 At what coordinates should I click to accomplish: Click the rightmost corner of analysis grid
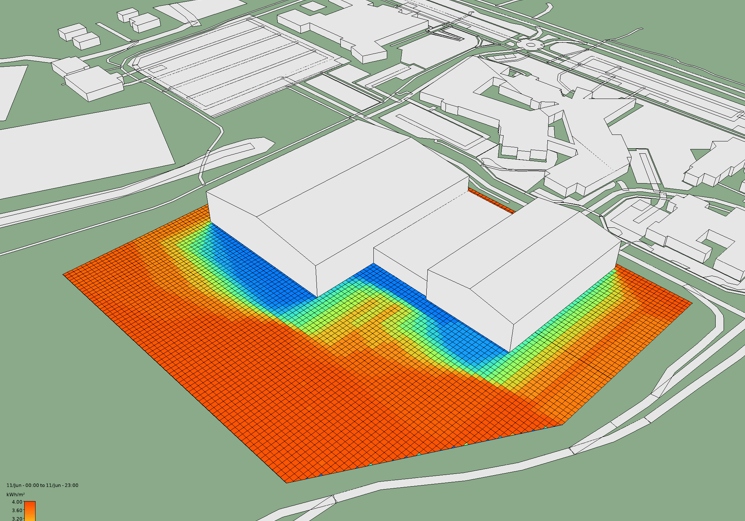pos(690,301)
